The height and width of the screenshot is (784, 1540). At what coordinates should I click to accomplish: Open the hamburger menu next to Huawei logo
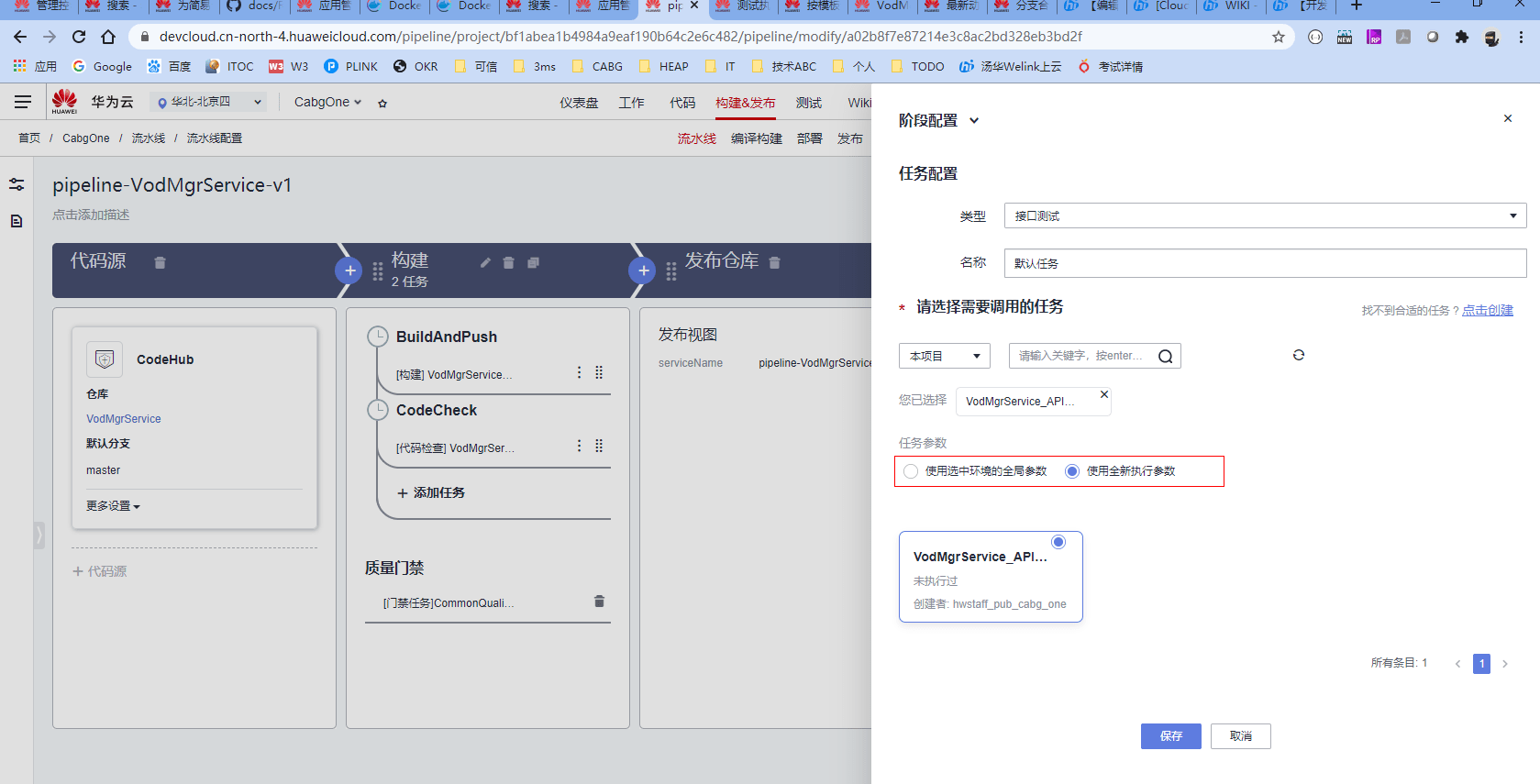coord(23,102)
